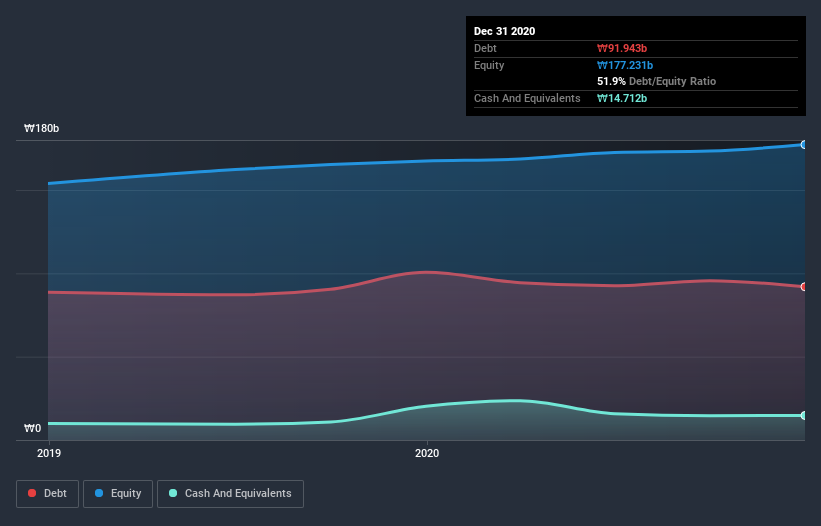Screen dimensions: 821x526
Task: Click the teal Cash legend dot
Action: coord(173,493)
